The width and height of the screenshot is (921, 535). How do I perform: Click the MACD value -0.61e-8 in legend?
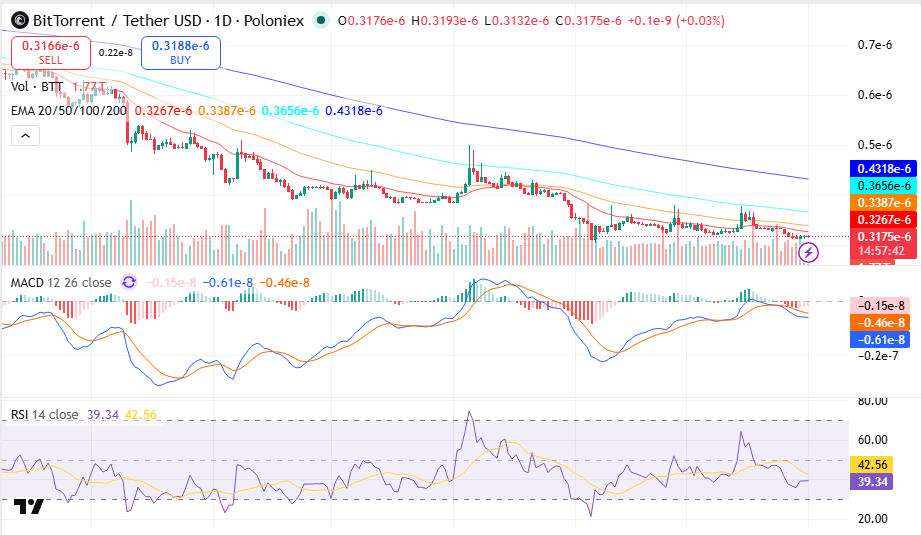(x=228, y=282)
